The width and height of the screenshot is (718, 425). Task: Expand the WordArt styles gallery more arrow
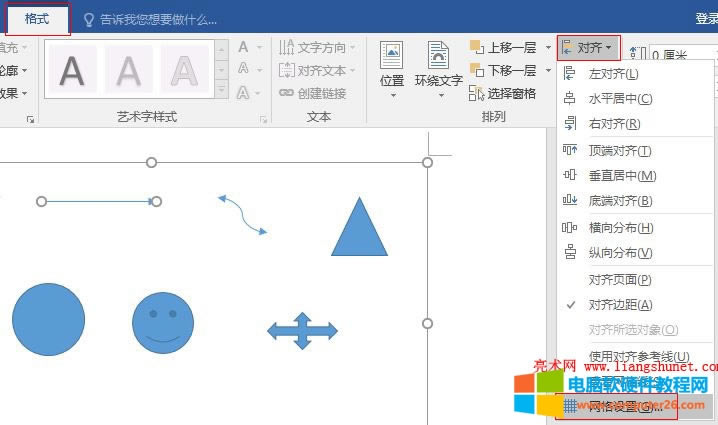click(x=221, y=89)
